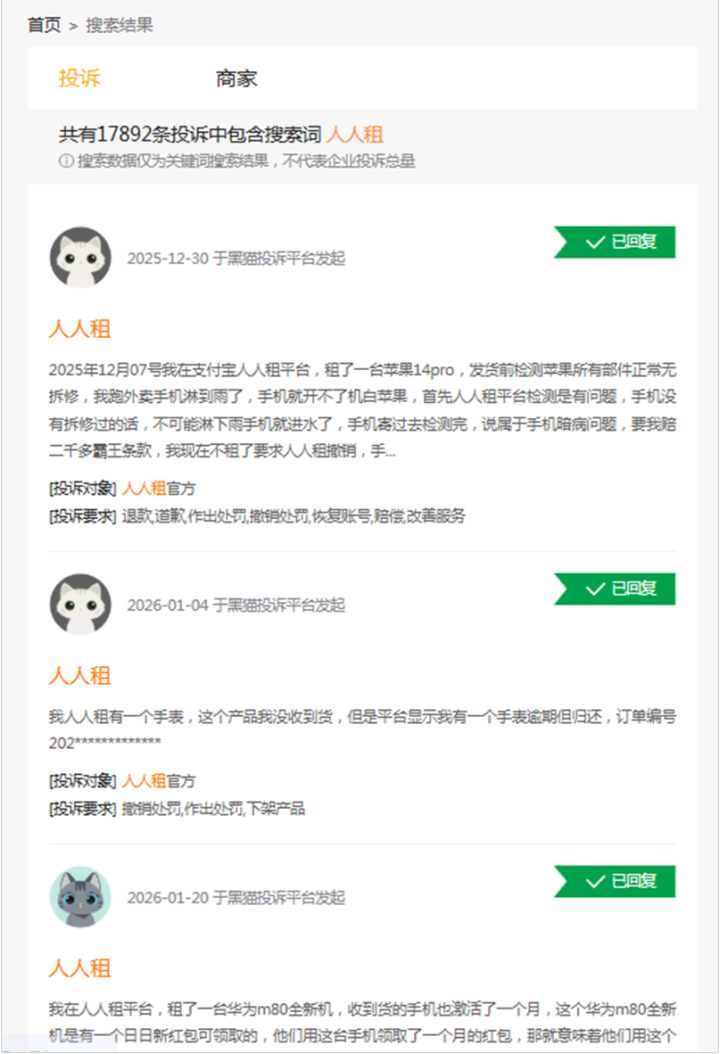The width and height of the screenshot is (720, 1054).
Task: Click the highlighted 人人租 search keyword
Action: (355, 134)
